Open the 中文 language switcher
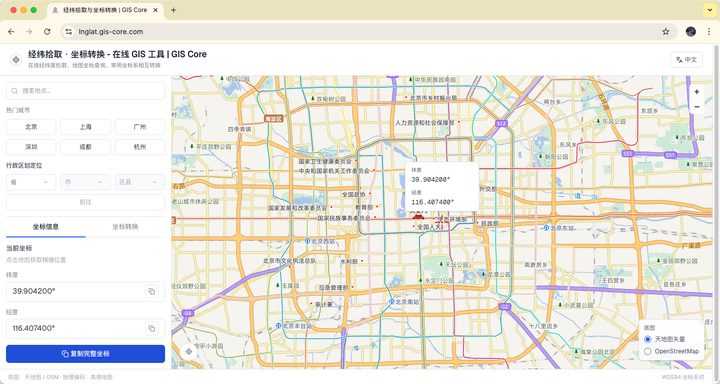Screen dimensions: 720x384 pyautogui.click(x=686, y=60)
